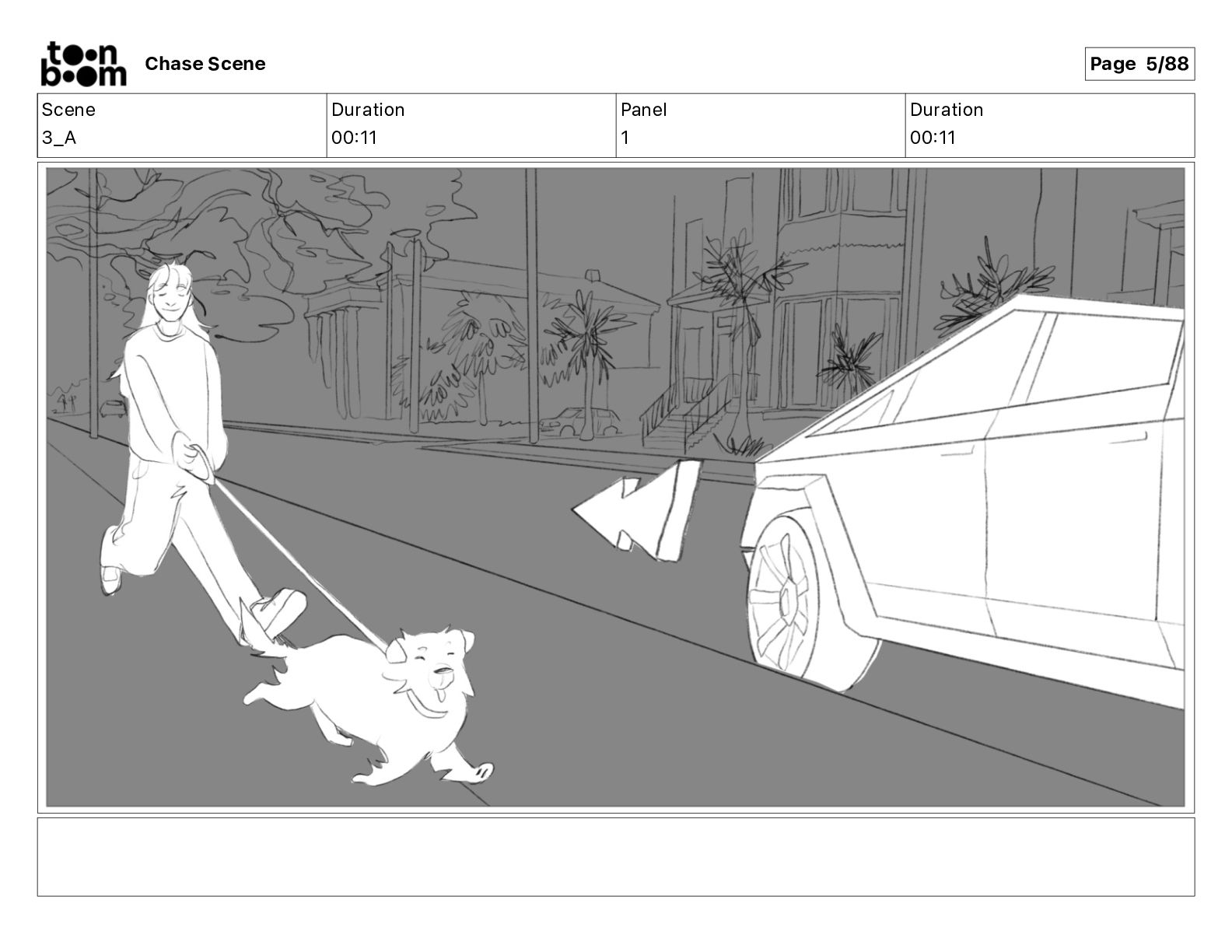
Task: Click the scene 'Duration' label beside Scene
Action: pyautogui.click(x=368, y=110)
